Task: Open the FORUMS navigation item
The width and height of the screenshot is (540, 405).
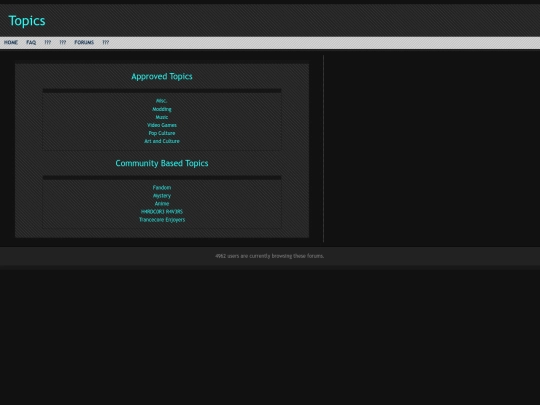Action: click(x=84, y=42)
